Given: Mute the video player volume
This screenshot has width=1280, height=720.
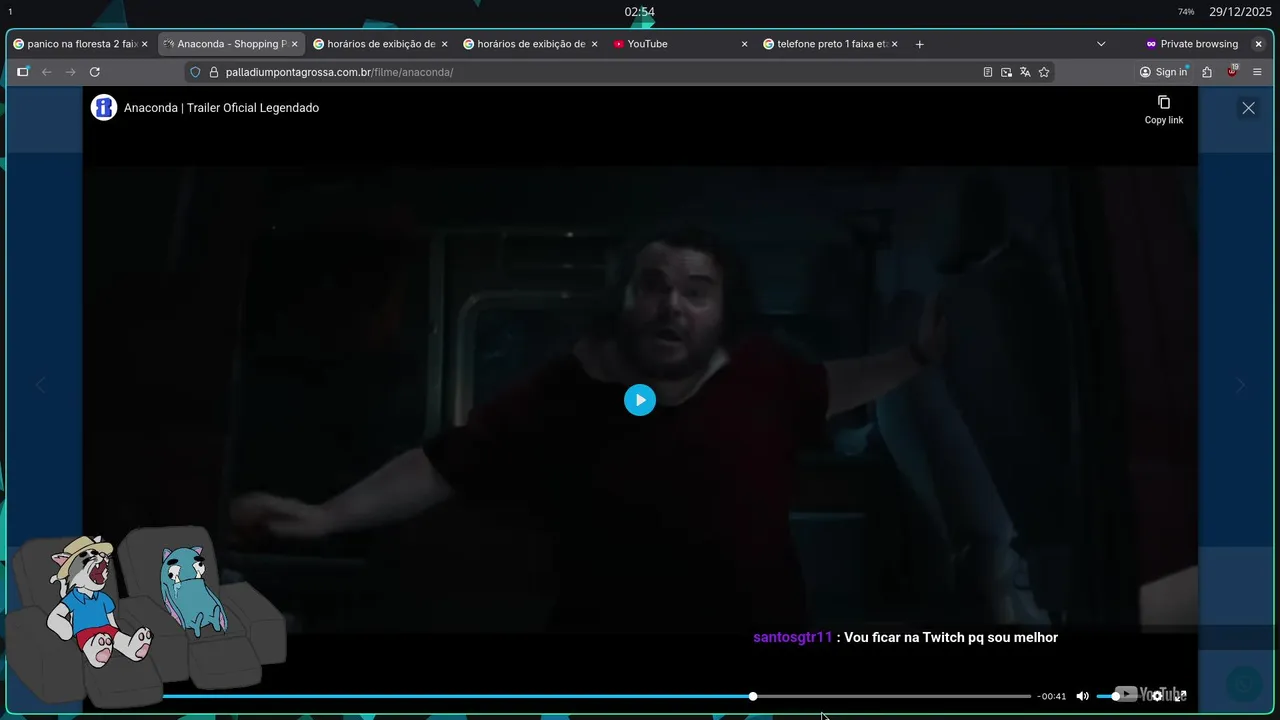Looking at the screenshot, I should coord(1082,696).
